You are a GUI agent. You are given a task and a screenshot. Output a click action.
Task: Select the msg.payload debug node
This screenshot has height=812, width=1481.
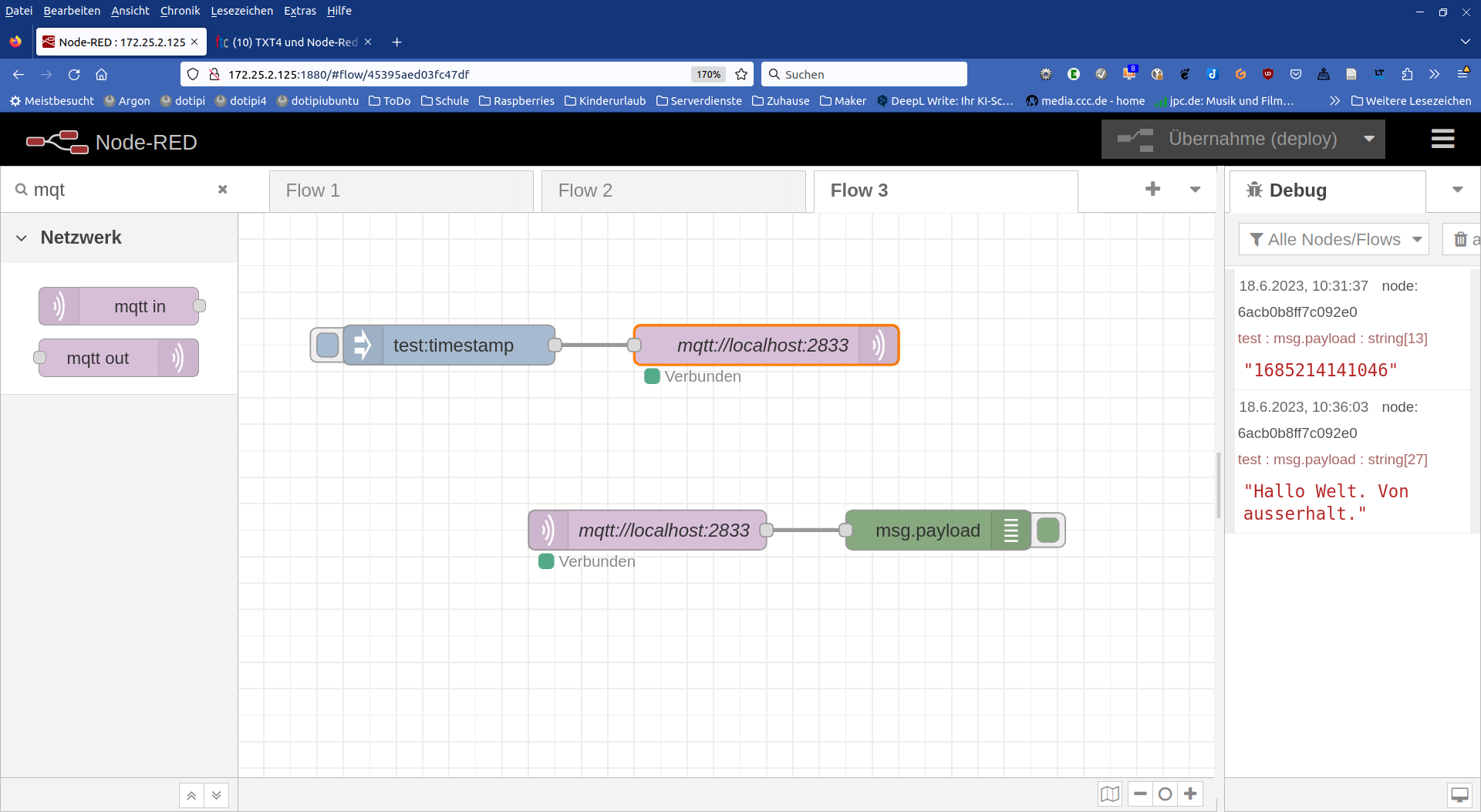(936, 530)
